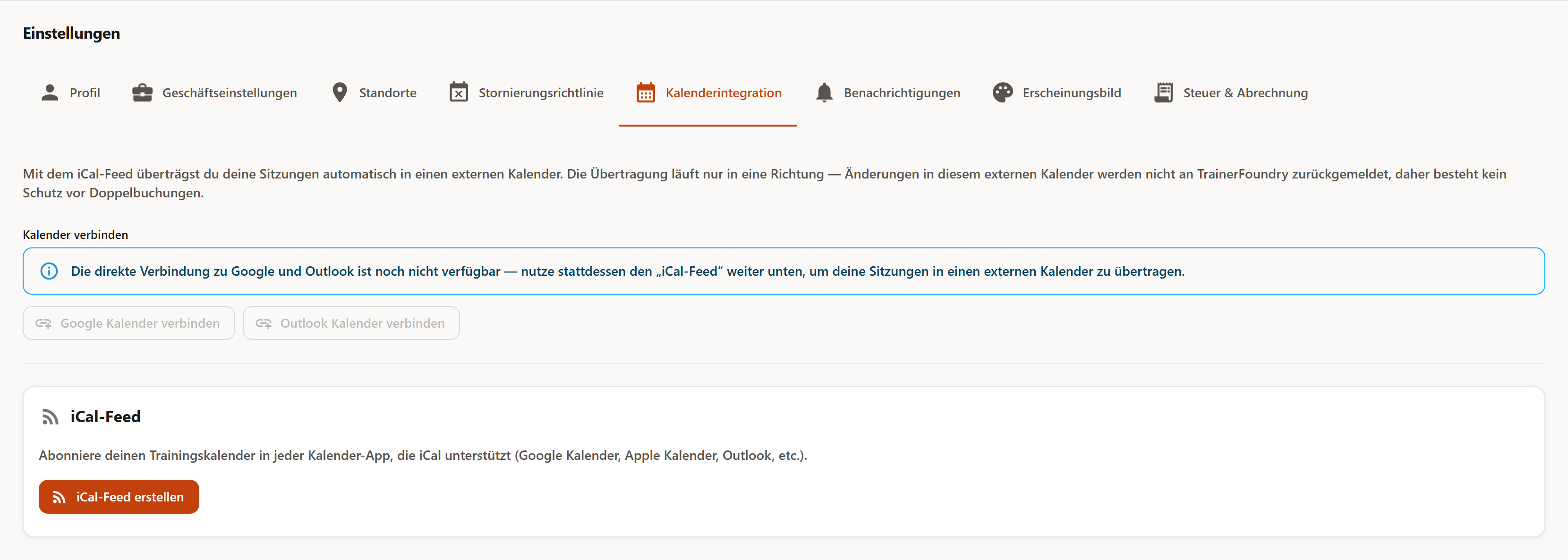Click Outlook Kalender verbinden button
The height and width of the screenshot is (560, 1568).
[351, 323]
